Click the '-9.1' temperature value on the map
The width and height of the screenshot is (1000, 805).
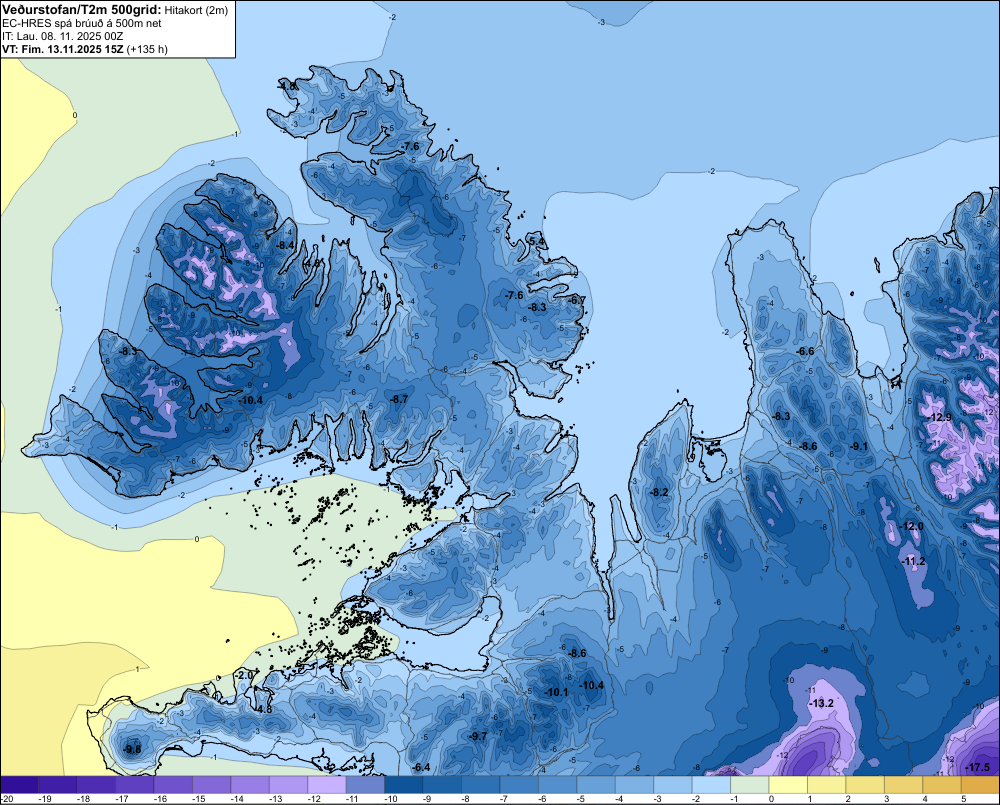click(859, 447)
